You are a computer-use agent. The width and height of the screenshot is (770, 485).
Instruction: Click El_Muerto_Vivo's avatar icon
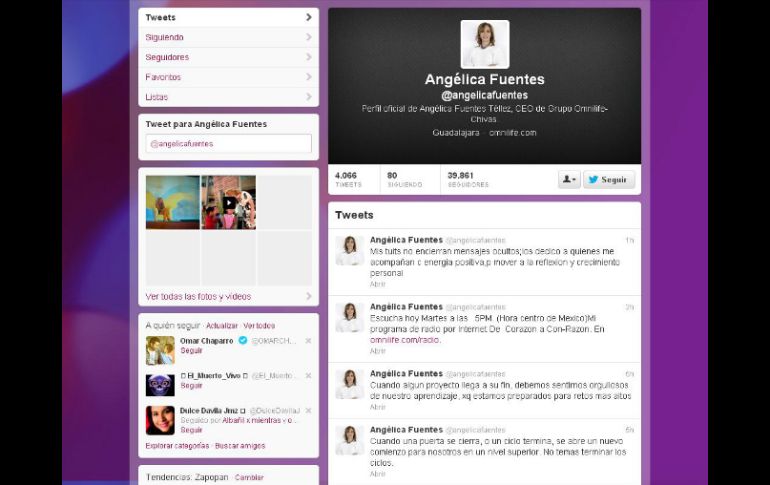coord(160,384)
